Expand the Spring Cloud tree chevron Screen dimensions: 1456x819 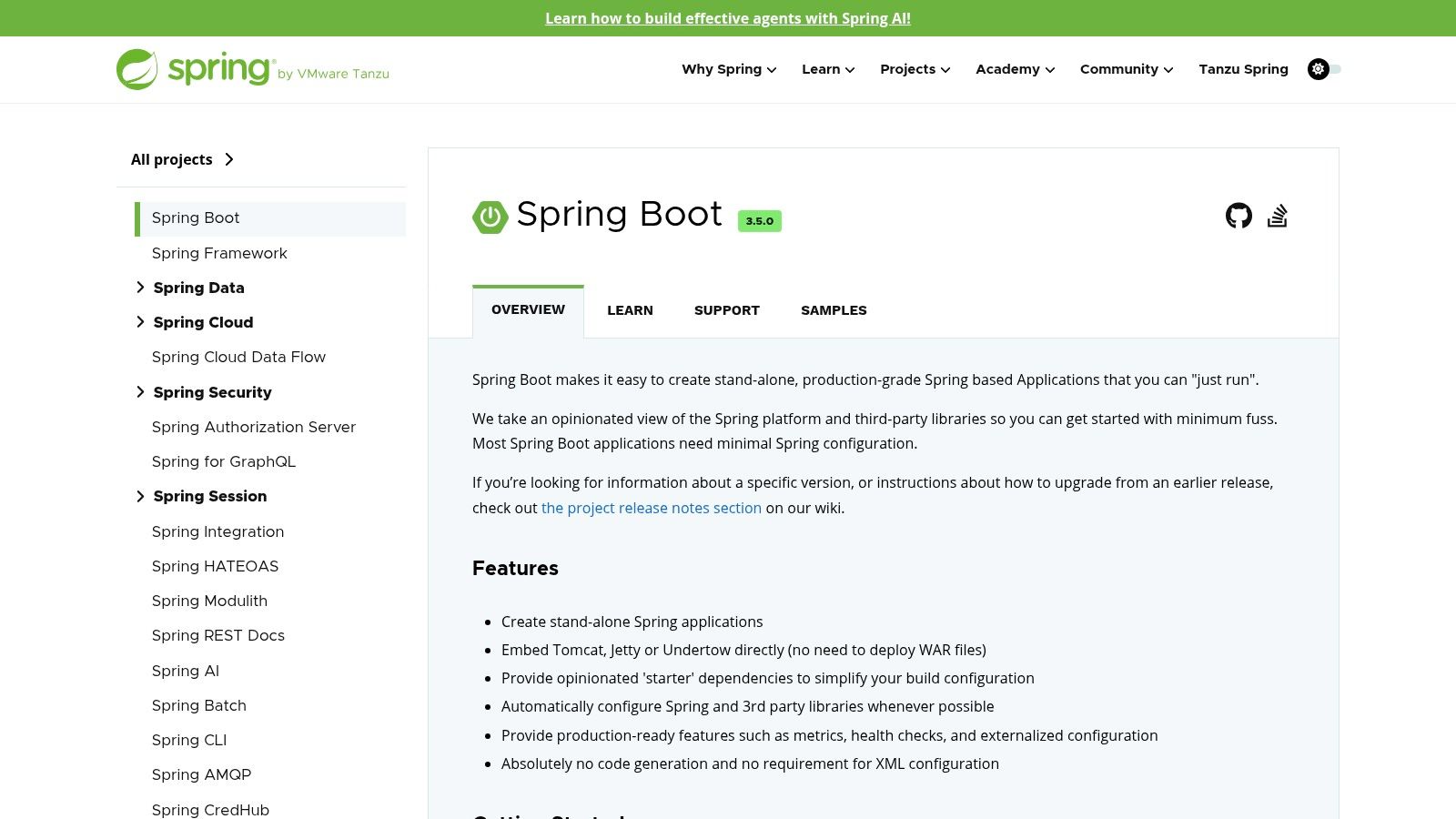[140, 322]
